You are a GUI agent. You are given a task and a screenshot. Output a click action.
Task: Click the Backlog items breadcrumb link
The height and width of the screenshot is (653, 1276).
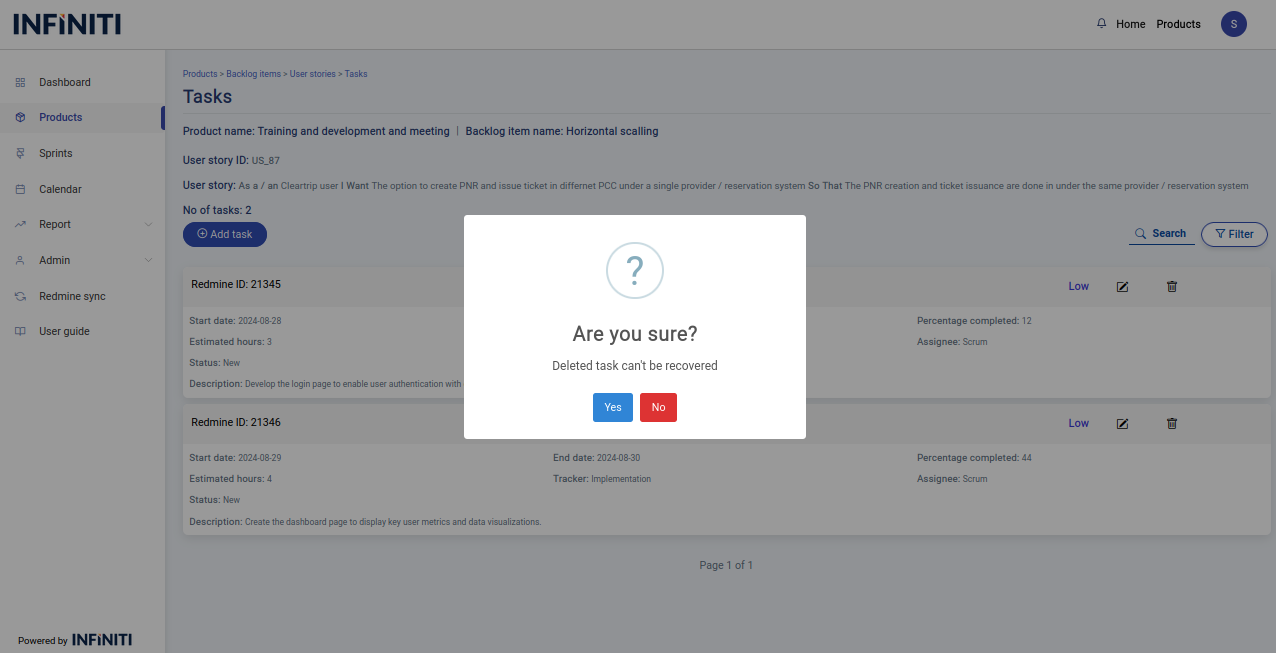tap(253, 74)
